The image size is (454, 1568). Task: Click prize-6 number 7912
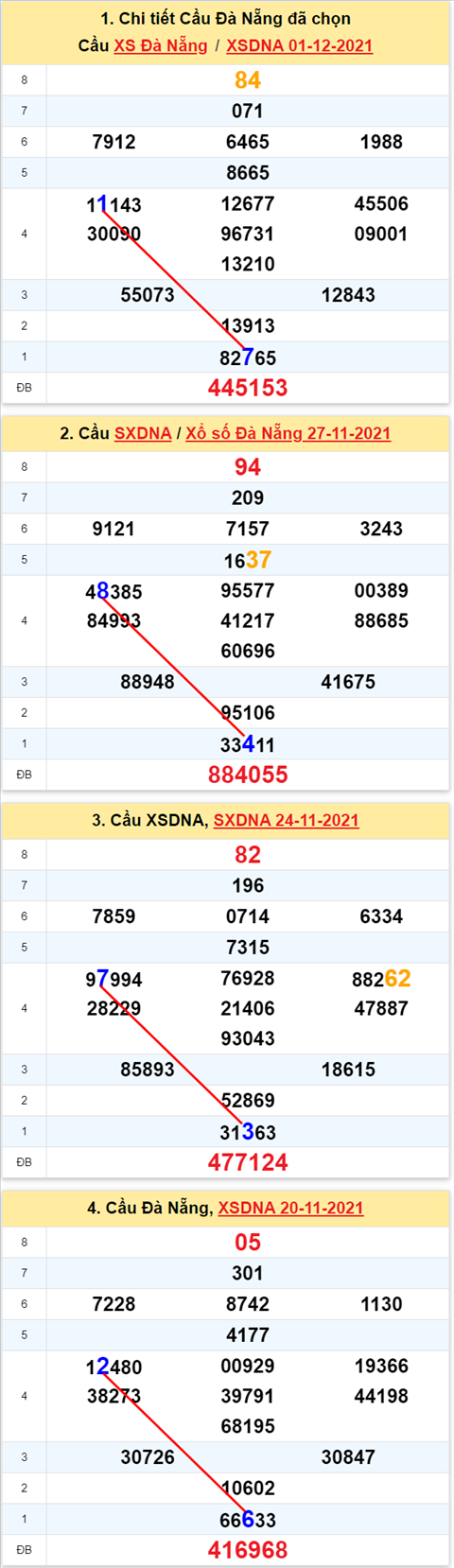113,142
